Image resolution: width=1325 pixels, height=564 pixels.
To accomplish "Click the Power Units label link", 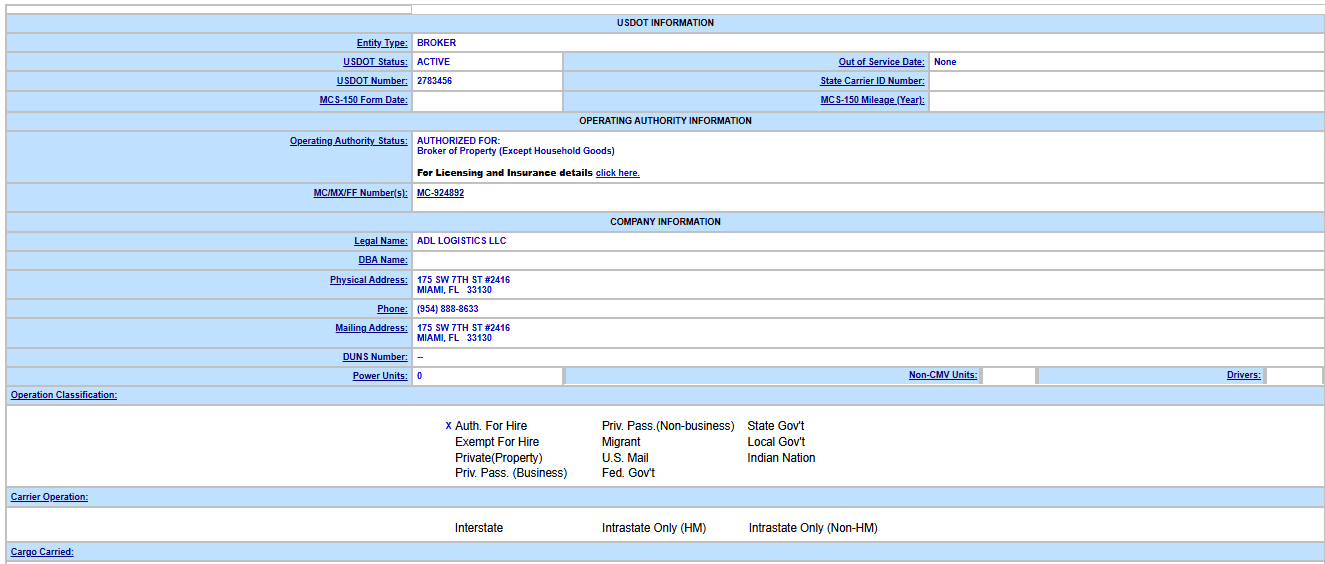I will click(x=380, y=376).
